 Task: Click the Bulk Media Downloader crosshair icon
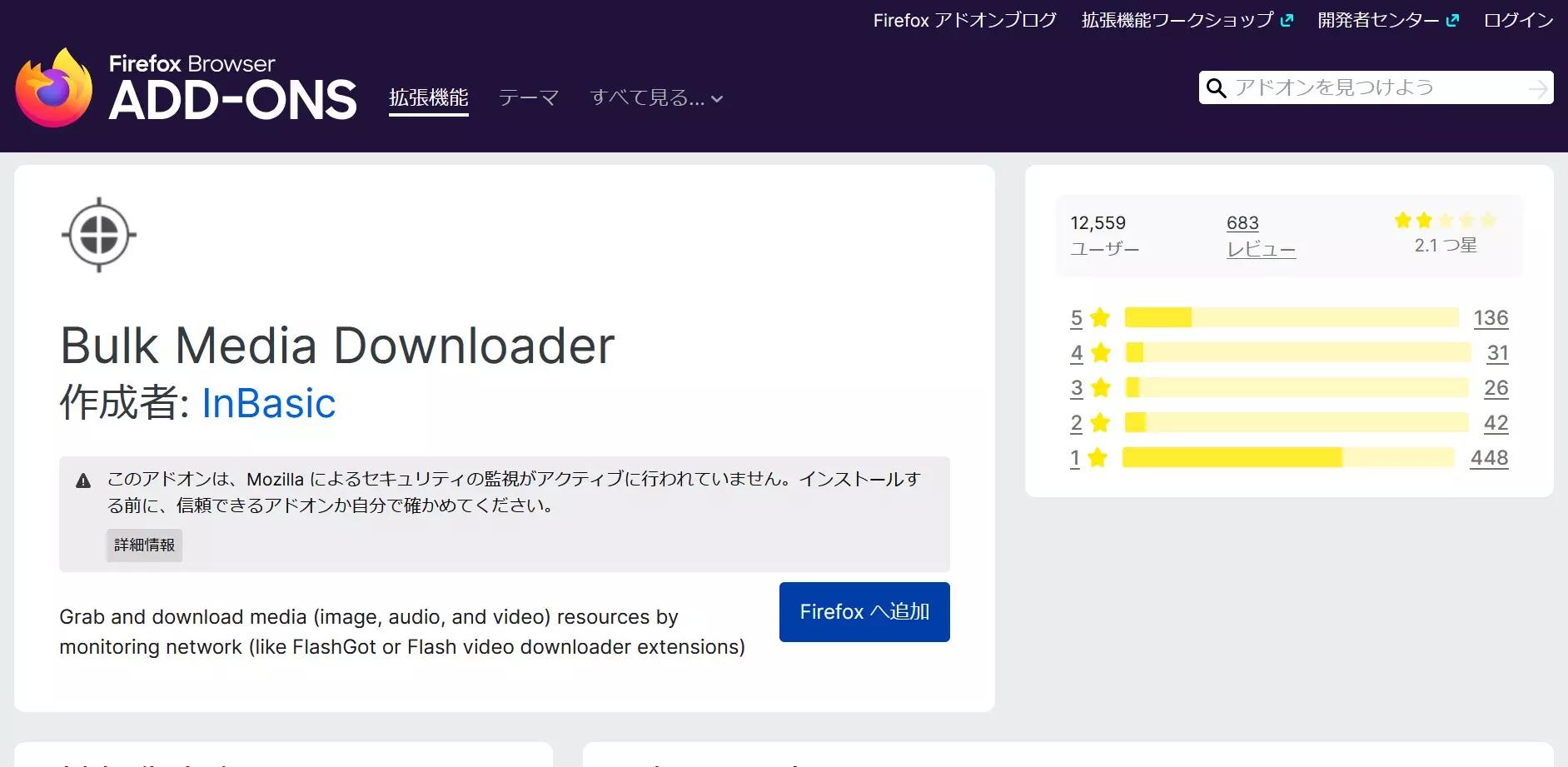99,235
